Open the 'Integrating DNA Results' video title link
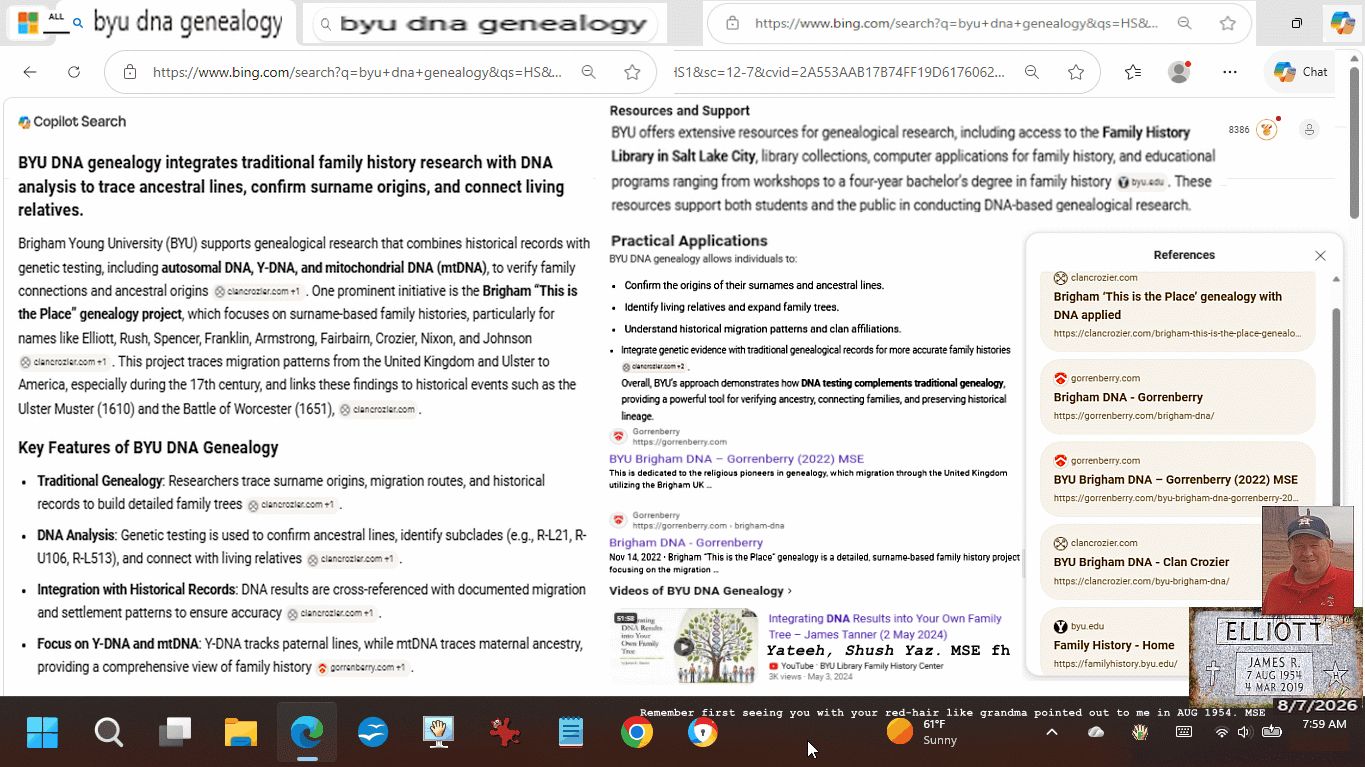 click(x=885, y=626)
